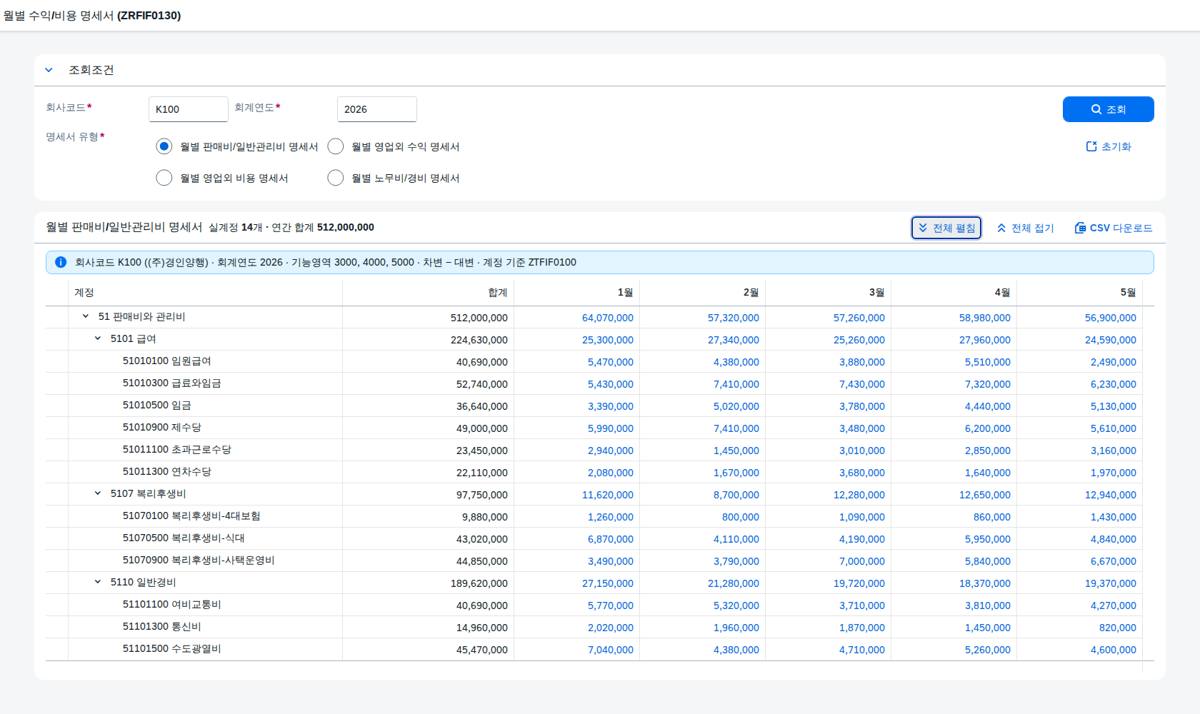Screen dimensions: 1200x714
Task: Collapse the 51 판매비와 관리비 node
Action: coord(86,317)
